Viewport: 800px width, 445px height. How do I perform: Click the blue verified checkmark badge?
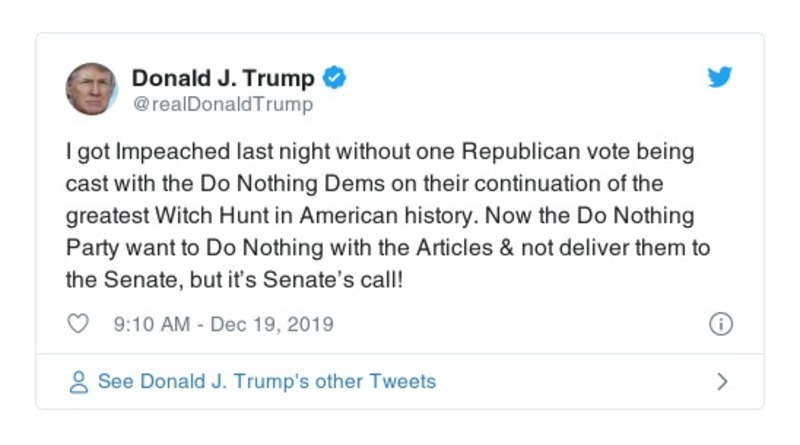336,78
